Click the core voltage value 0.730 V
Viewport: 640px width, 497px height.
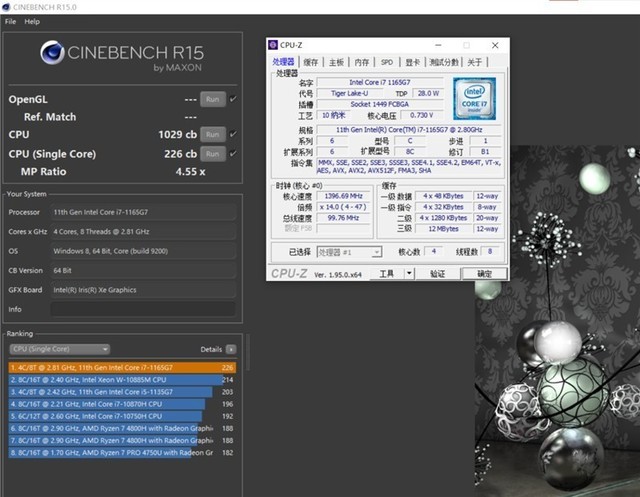[422, 115]
